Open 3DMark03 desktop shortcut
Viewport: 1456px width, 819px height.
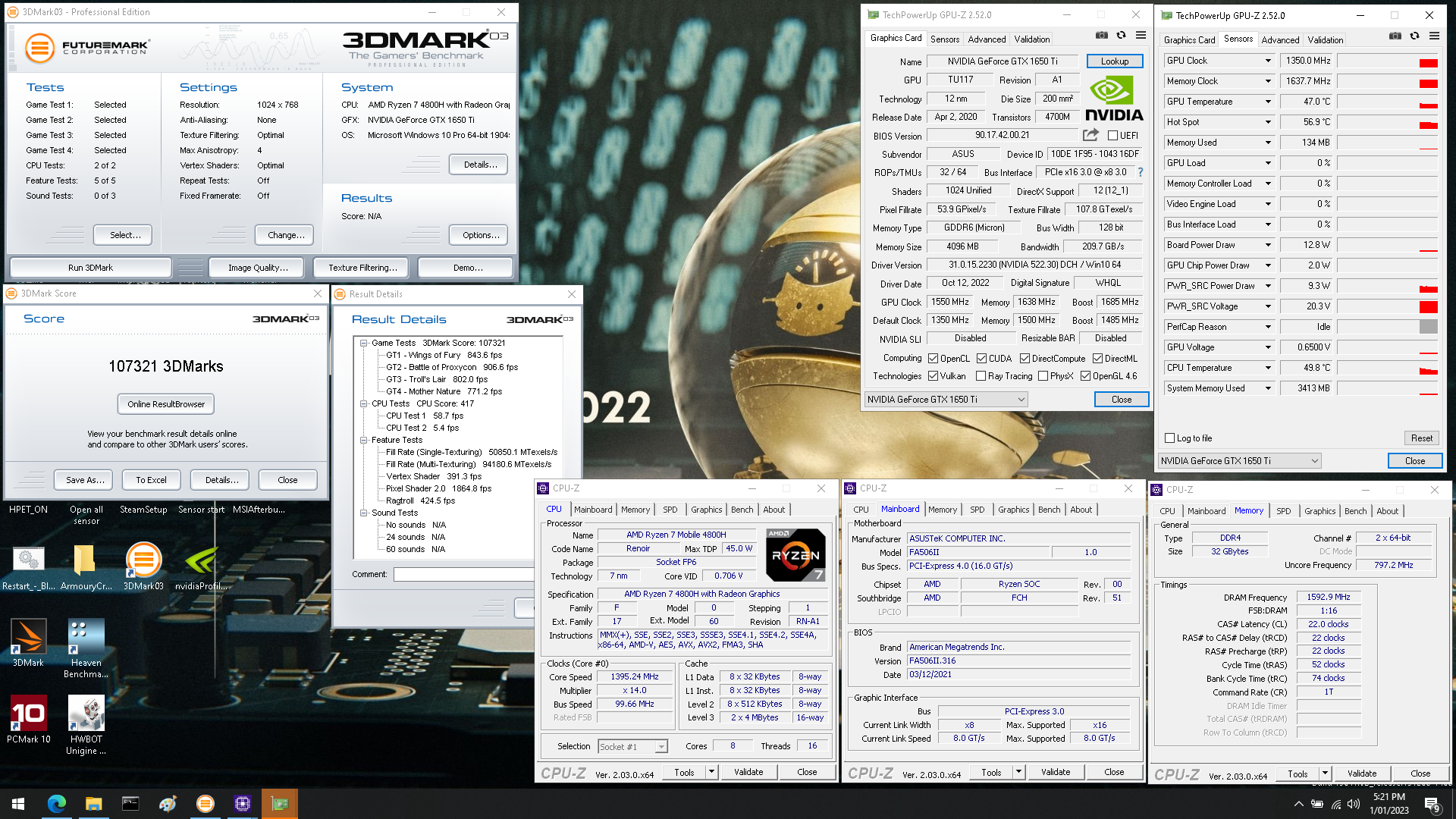pyautogui.click(x=143, y=566)
